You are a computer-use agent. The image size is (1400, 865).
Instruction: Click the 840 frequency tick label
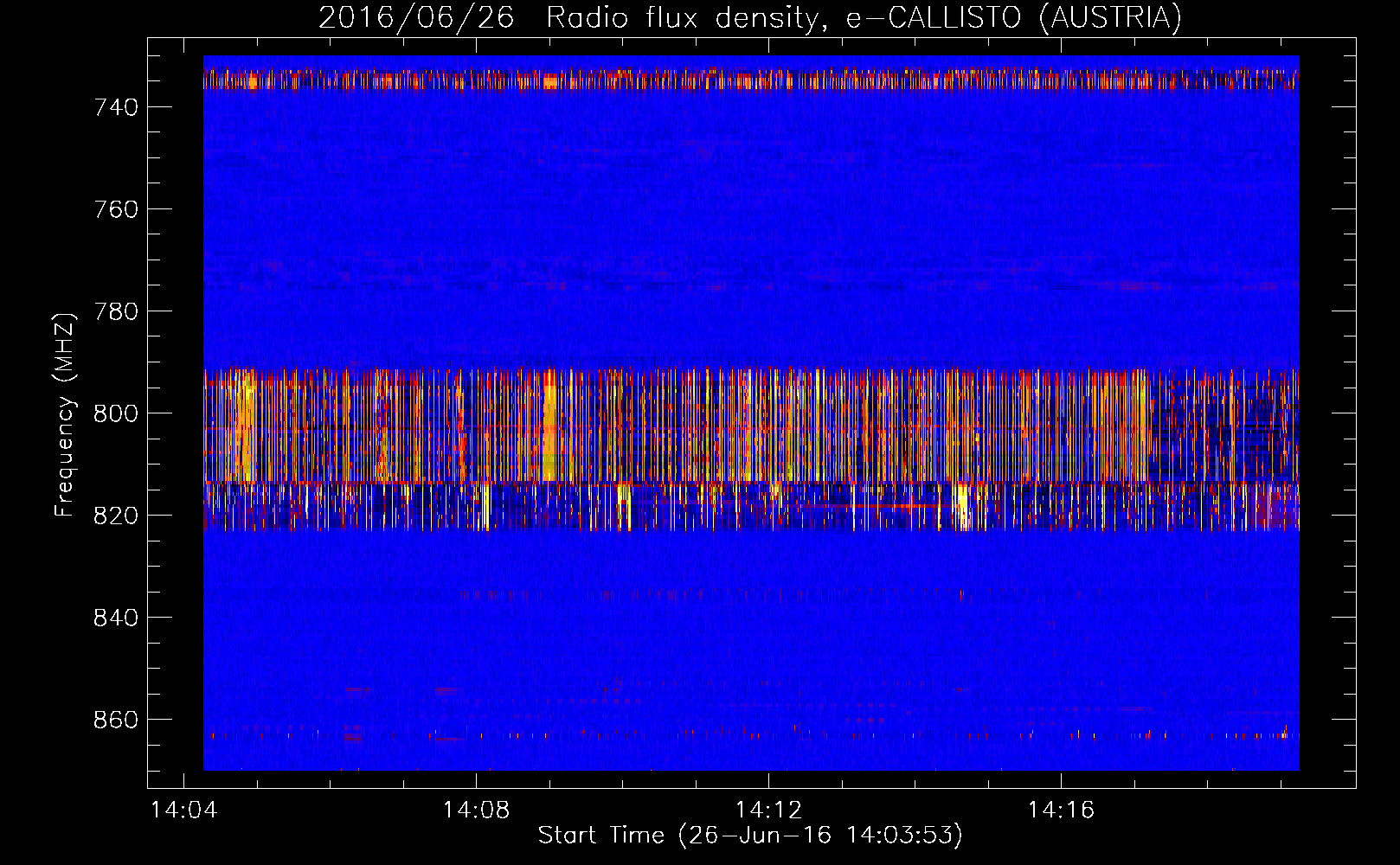[x=116, y=618]
